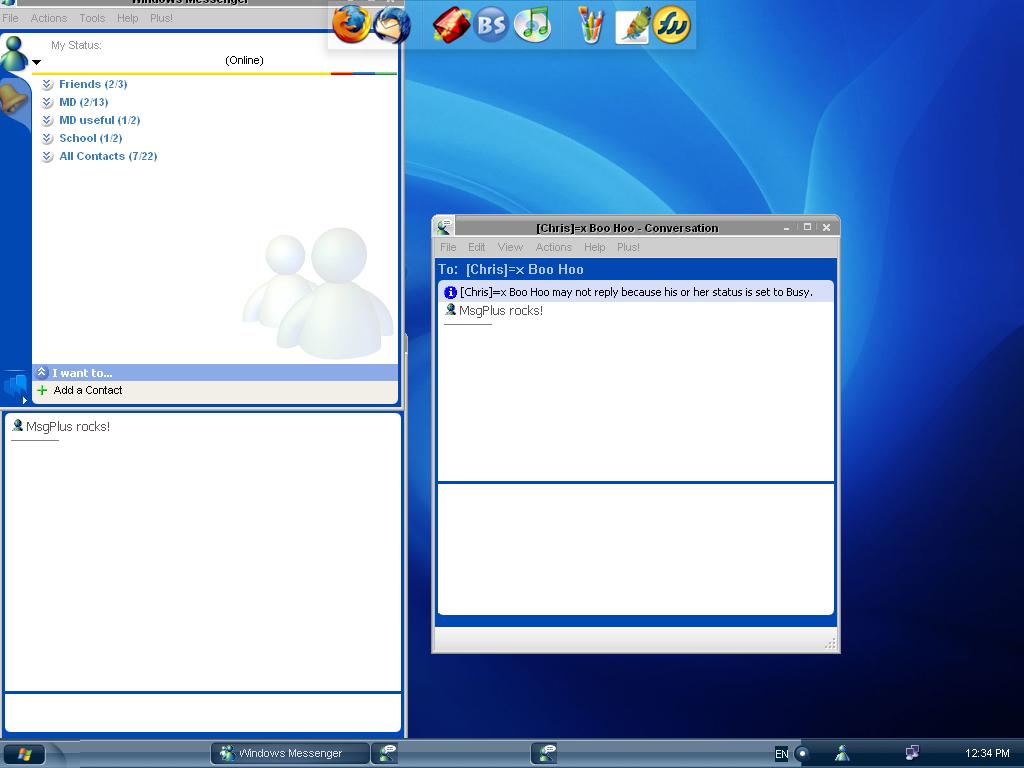The image size is (1024, 768).
Task: Click the conversation message input box
Action: [636, 548]
